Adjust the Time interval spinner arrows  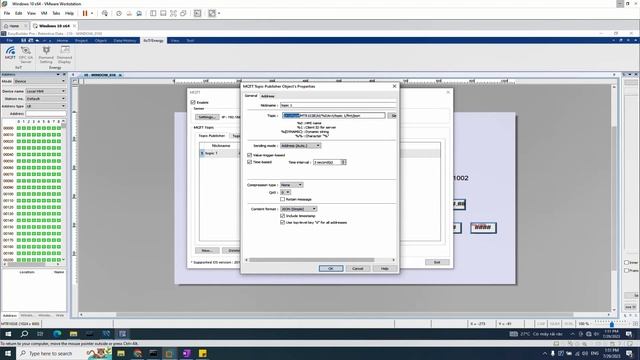pyautogui.click(x=344, y=162)
